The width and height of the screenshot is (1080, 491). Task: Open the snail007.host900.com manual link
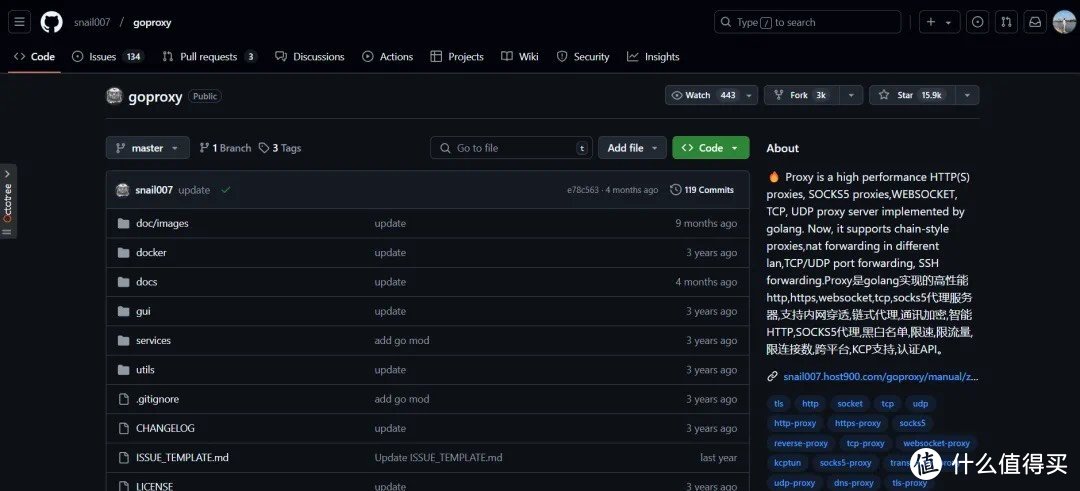tap(880, 377)
